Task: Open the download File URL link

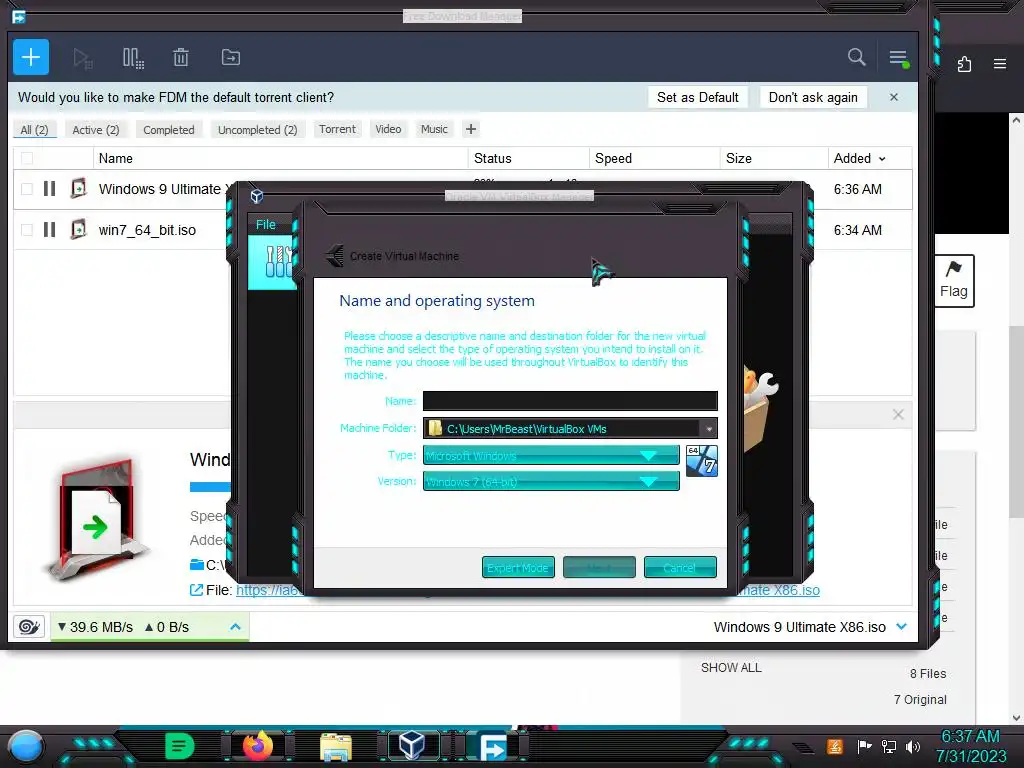Action: (x=268, y=590)
